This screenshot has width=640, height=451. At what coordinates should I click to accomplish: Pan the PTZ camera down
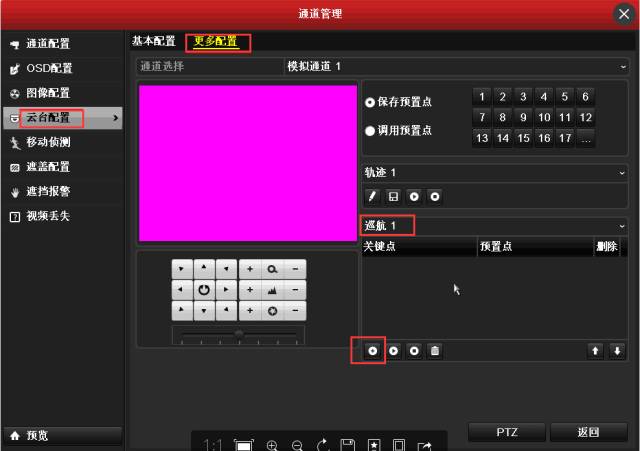tap(204, 311)
